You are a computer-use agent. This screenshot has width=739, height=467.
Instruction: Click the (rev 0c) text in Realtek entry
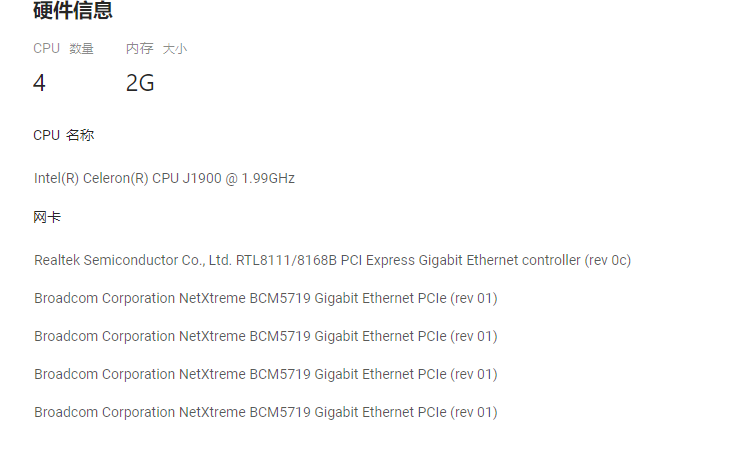[x=608, y=260]
